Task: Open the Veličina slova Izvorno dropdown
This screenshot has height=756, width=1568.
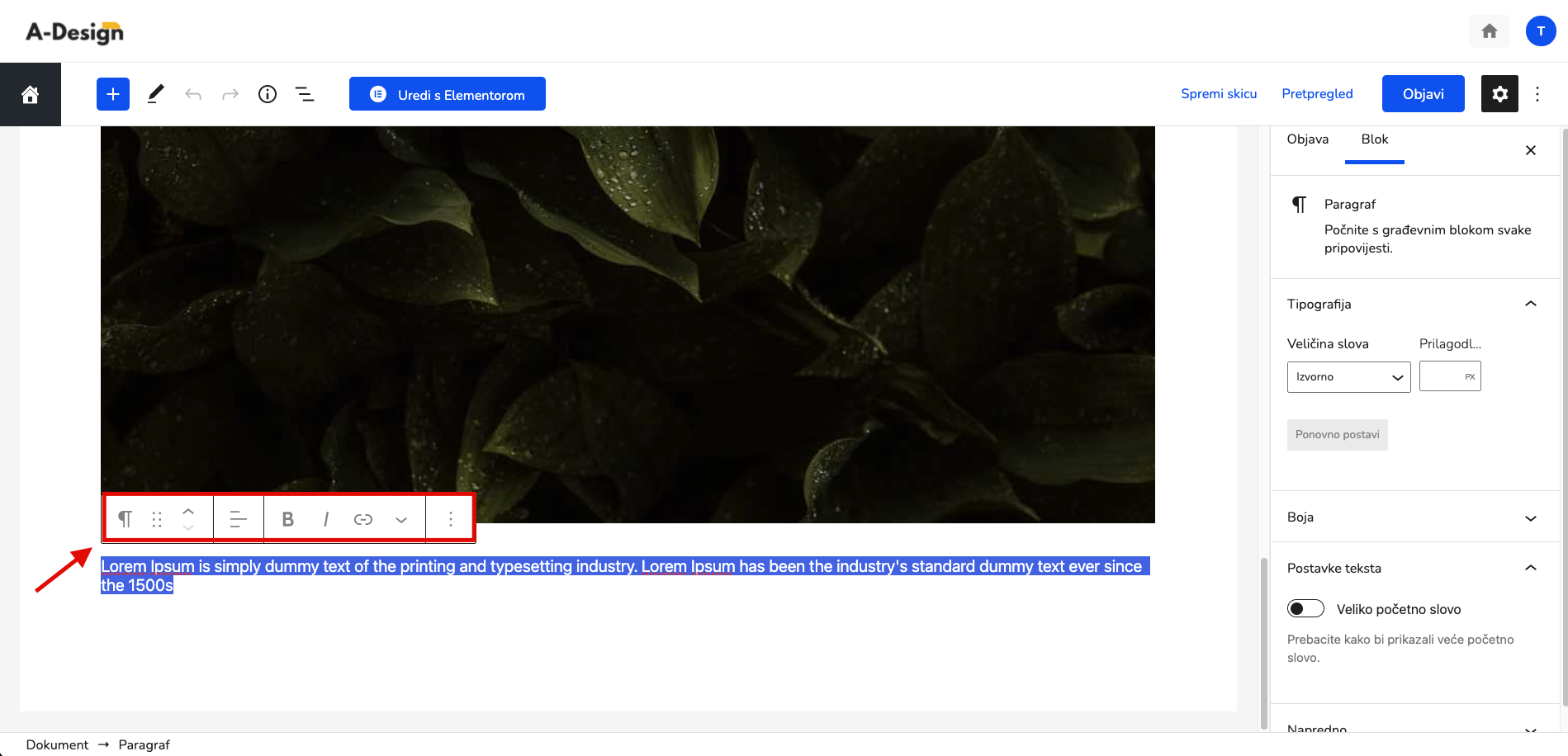Action: pos(1348,377)
